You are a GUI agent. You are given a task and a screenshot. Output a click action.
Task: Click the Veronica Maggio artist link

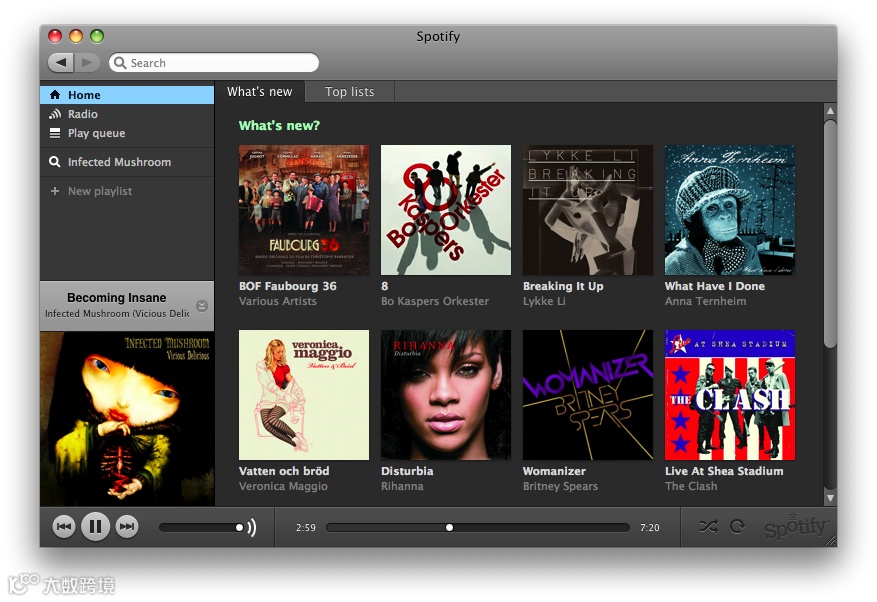pyautogui.click(x=283, y=486)
